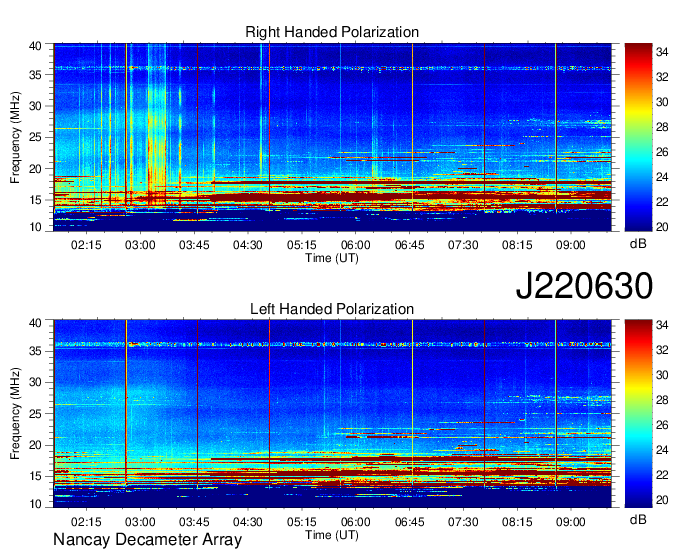Click the 26 value on bottom color bar
Viewport: 680px width, 552px height.
(662, 425)
